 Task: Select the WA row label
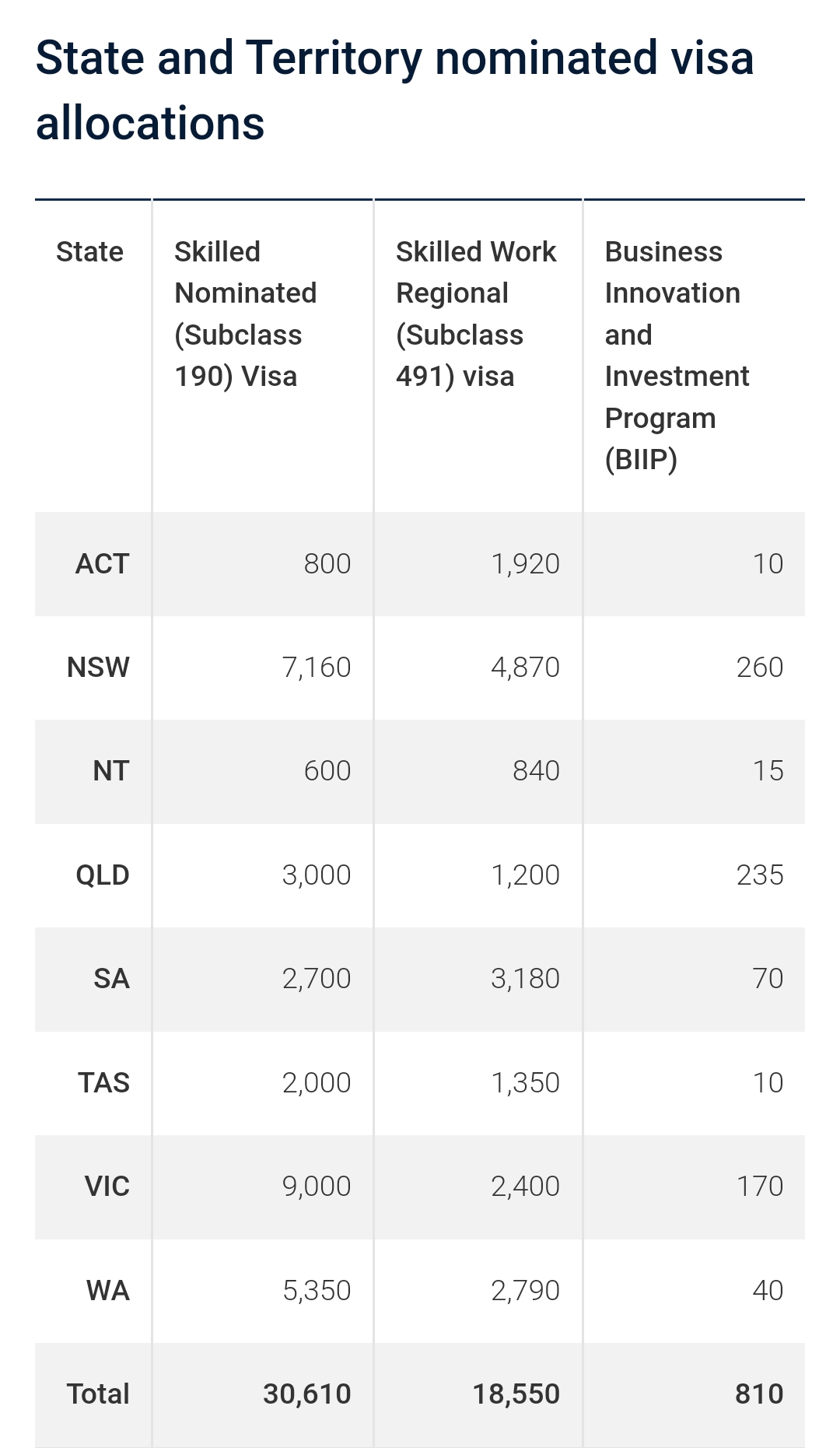click(x=107, y=1291)
